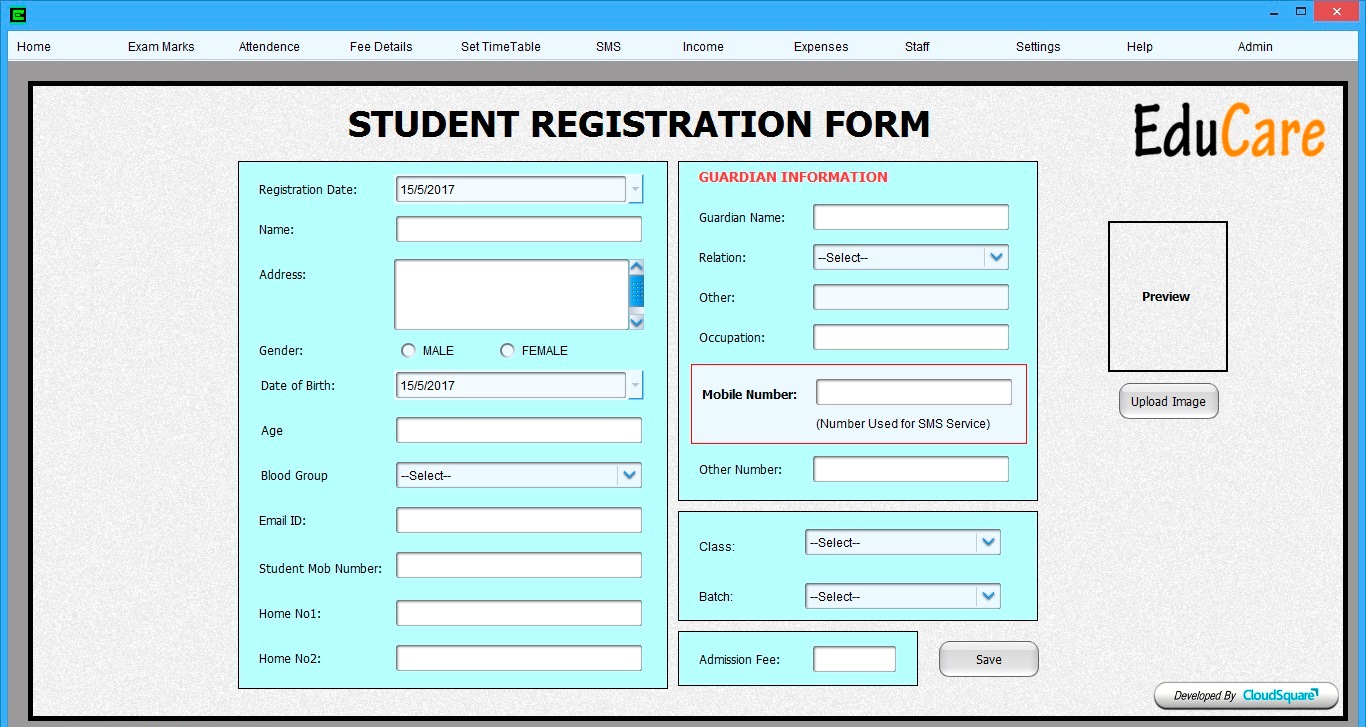Select the FEMALE gender option
The image size is (1366, 727).
tap(508, 351)
